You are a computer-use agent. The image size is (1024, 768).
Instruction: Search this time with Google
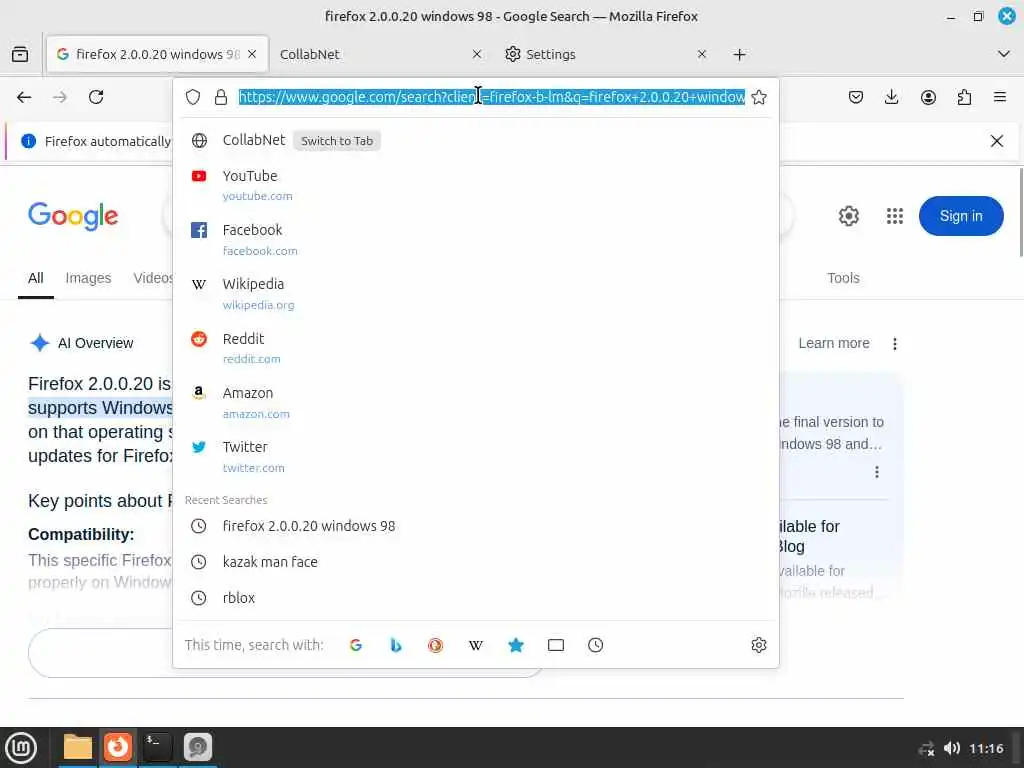(356, 645)
